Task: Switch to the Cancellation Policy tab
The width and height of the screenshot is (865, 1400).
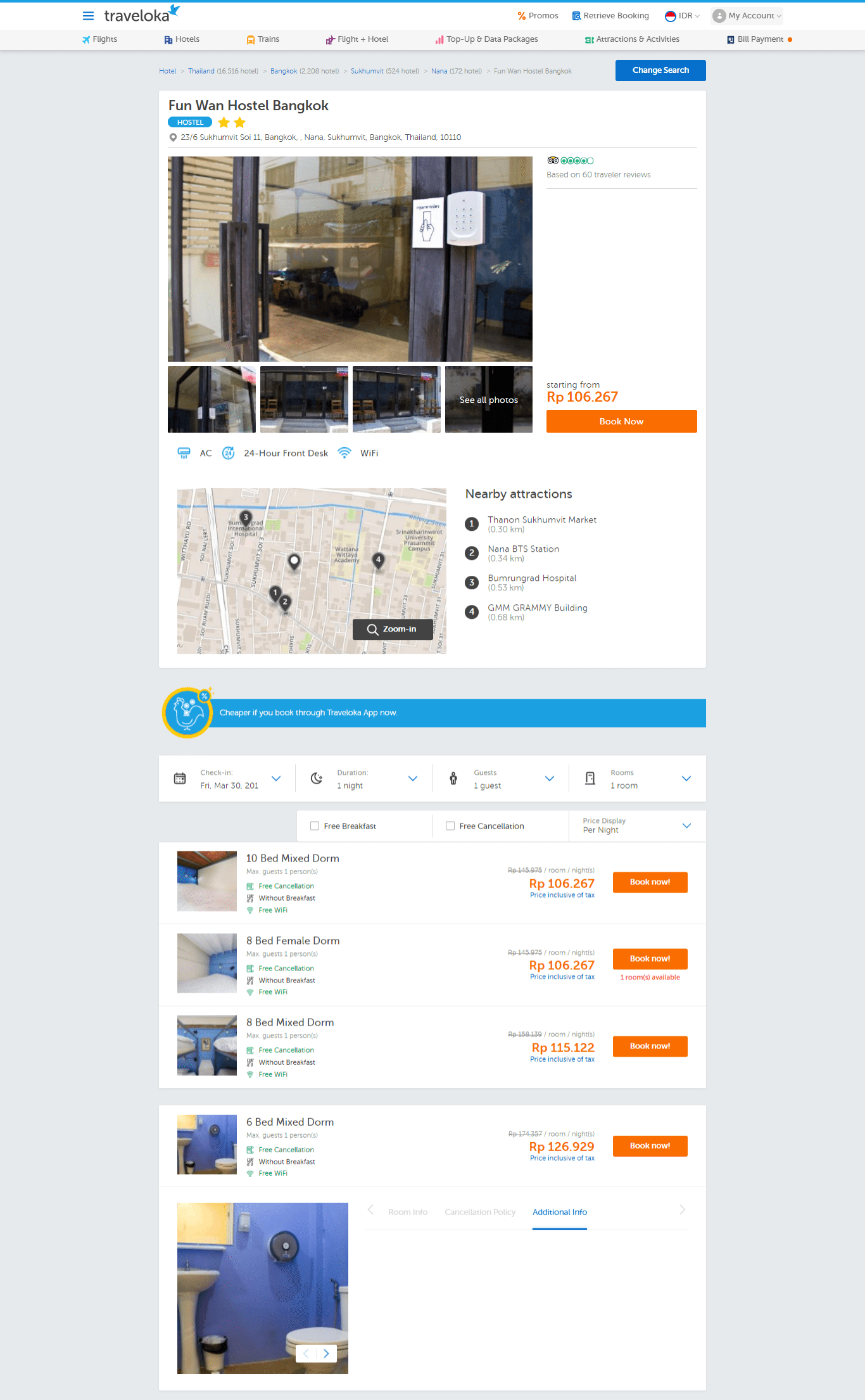Action: click(x=480, y=1212)
